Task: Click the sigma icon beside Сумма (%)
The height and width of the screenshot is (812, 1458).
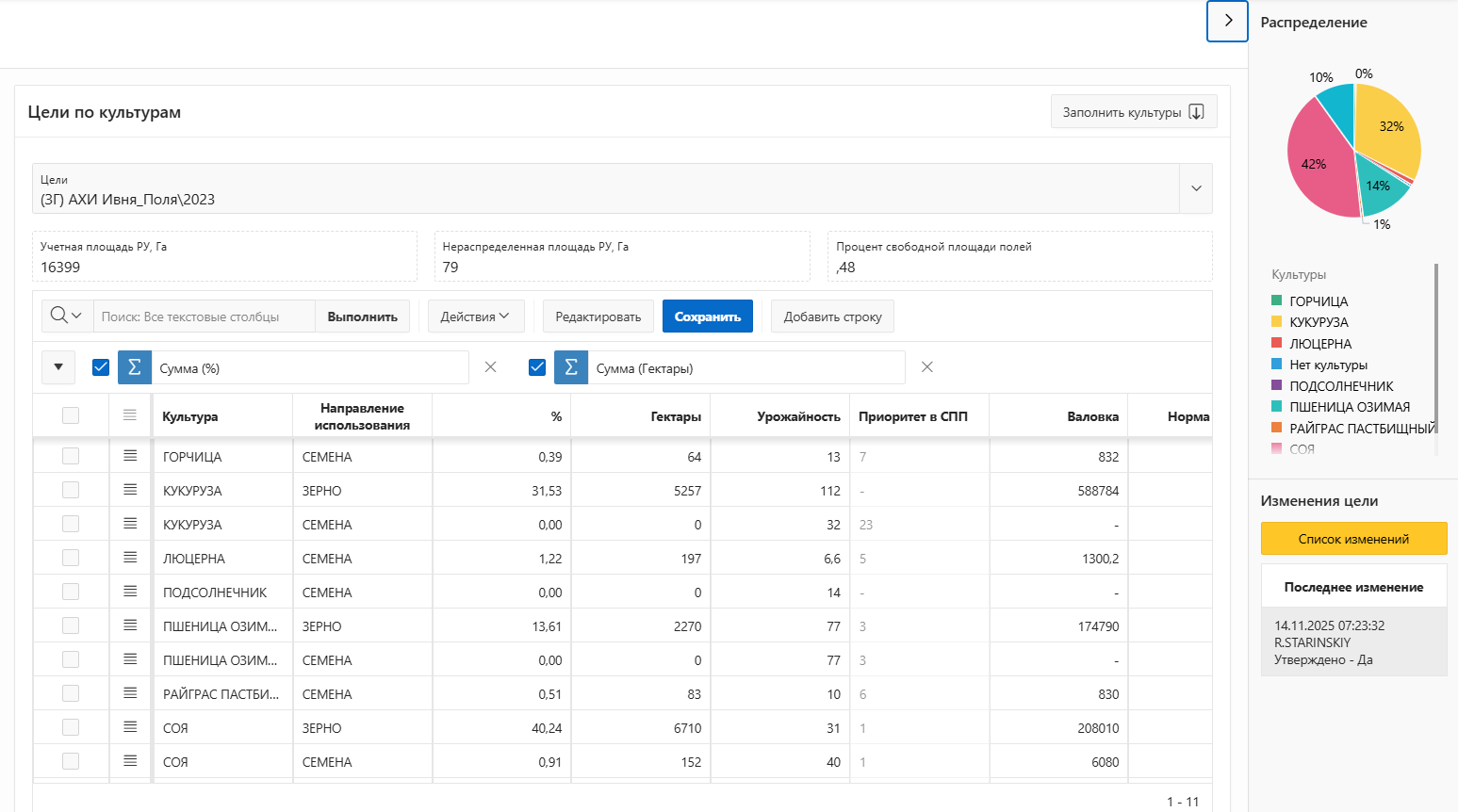Action: point(135,367)
